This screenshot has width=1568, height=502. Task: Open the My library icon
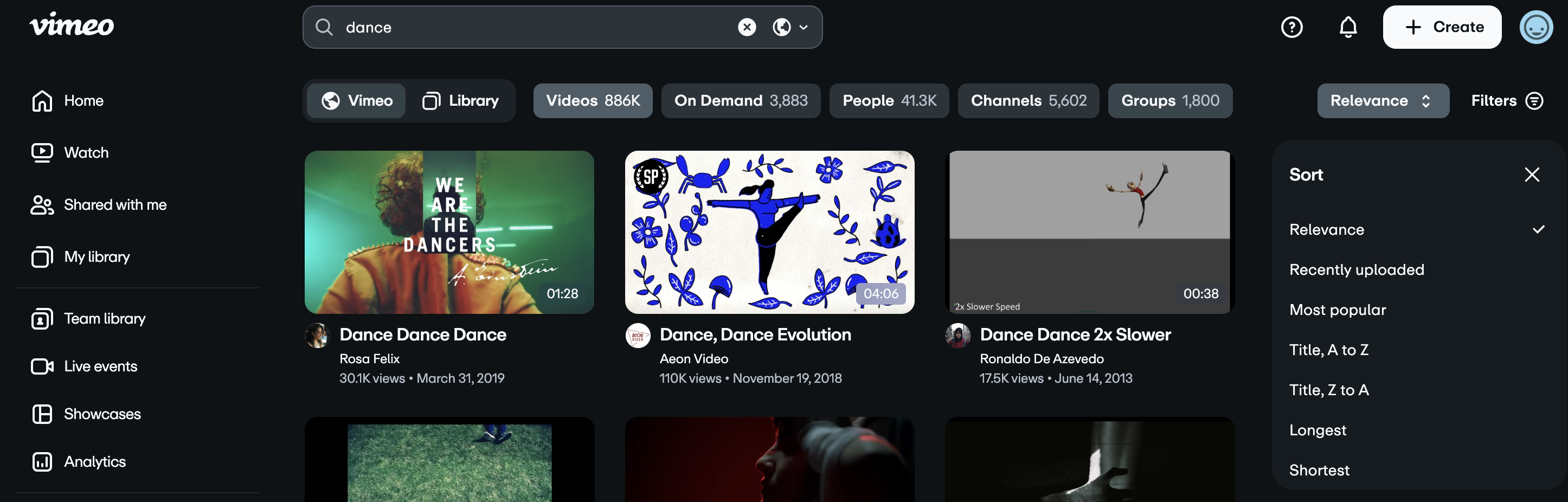[41, 256]
